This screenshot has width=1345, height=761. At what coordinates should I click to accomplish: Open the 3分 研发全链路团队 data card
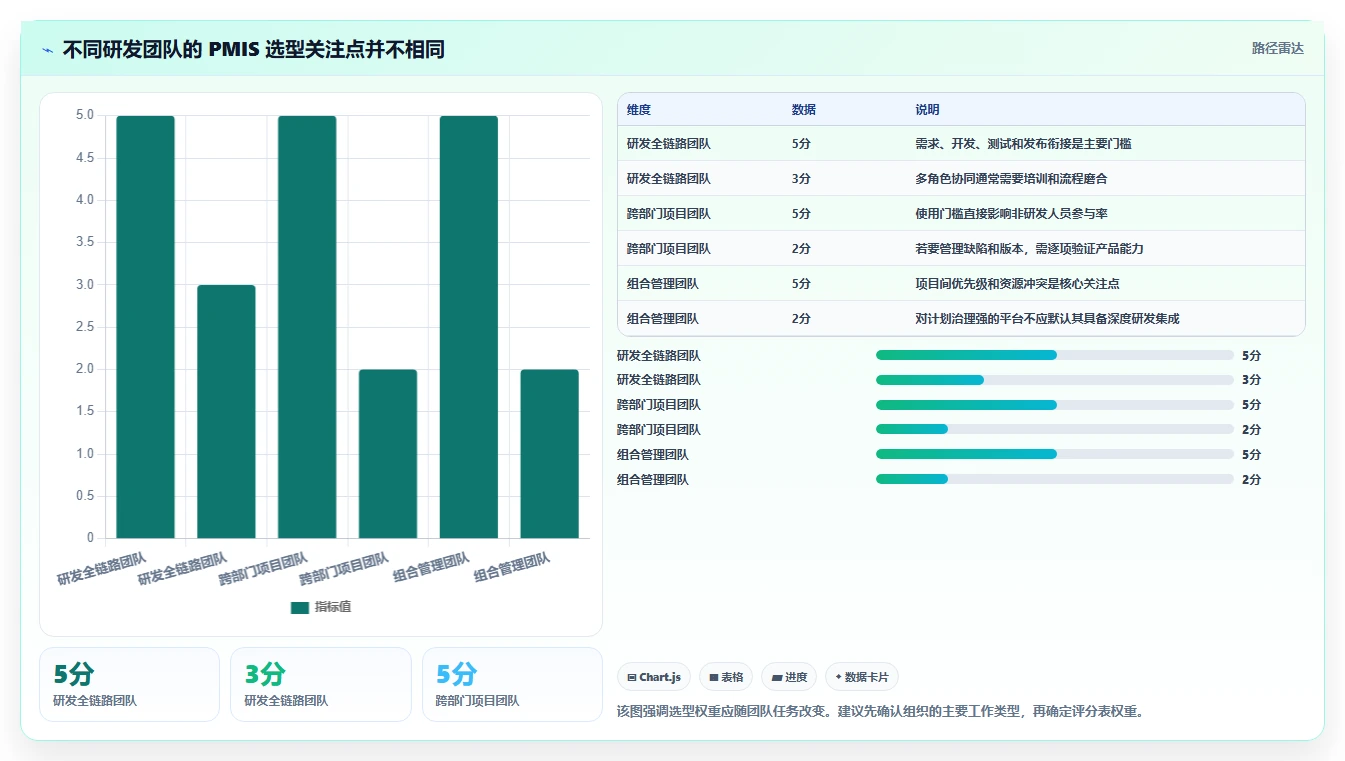pos(321,684)
